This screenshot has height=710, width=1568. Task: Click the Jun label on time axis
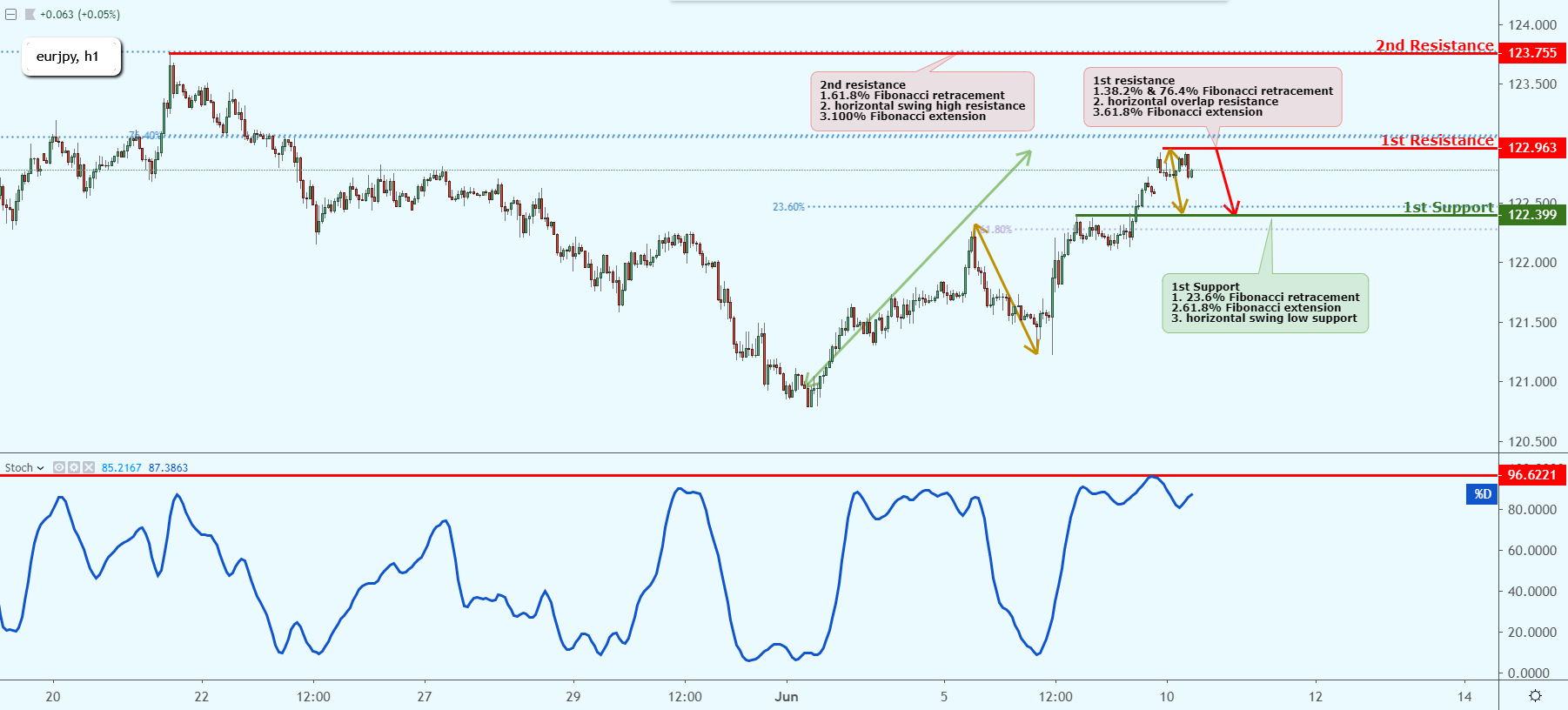pyautogui.click(x=787, y=697)
